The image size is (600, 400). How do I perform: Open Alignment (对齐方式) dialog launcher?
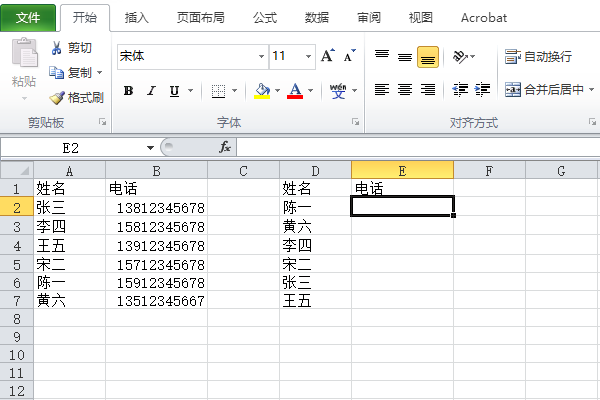coord(592,122)
